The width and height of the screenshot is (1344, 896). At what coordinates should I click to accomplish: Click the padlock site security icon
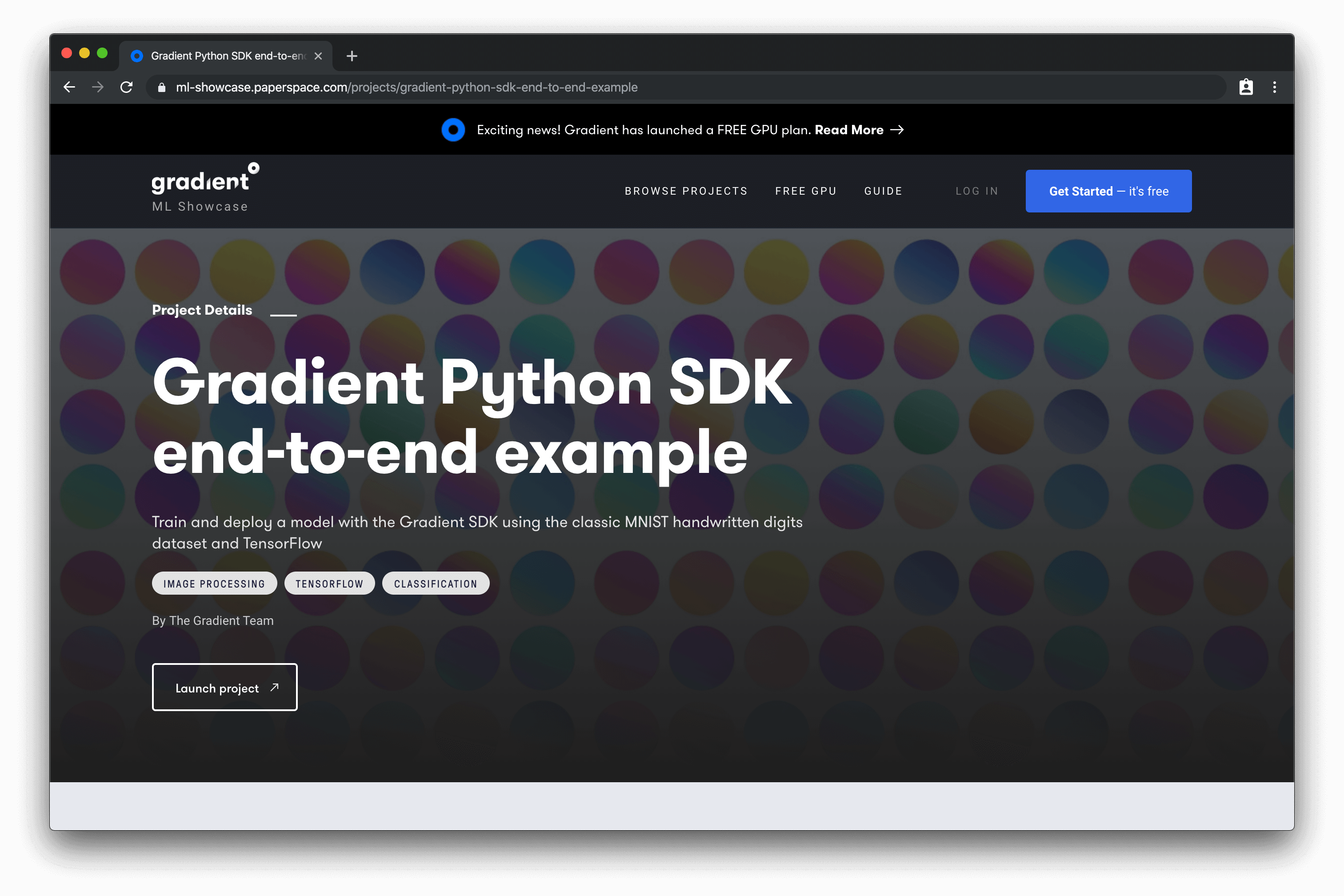(x=162, y=88)
